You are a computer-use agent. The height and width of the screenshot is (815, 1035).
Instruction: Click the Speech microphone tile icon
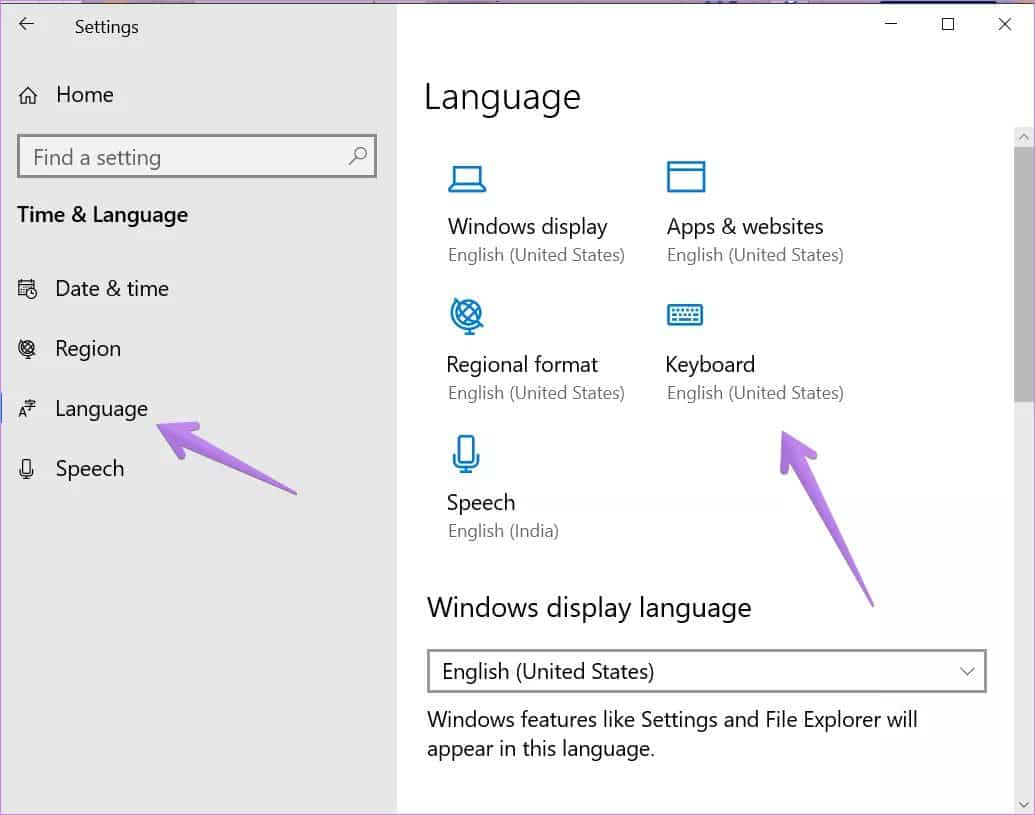coord(466,453)
